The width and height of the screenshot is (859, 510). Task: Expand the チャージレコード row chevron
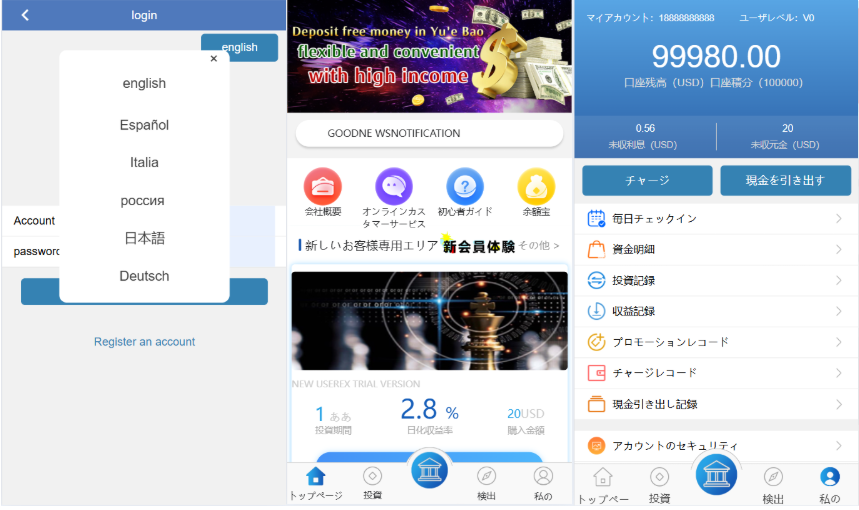point(838,373)
